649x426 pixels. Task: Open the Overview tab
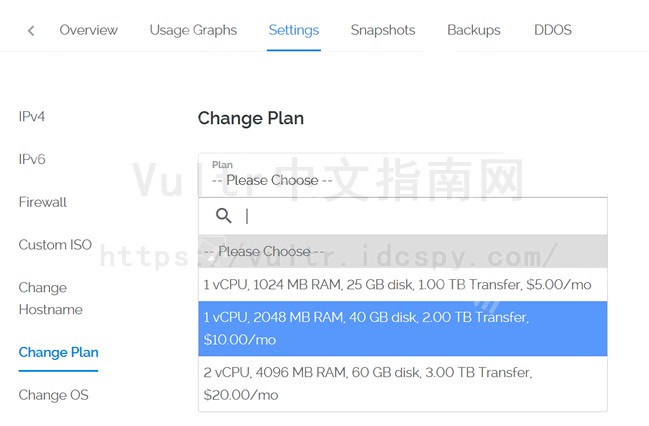pos(89,30)
